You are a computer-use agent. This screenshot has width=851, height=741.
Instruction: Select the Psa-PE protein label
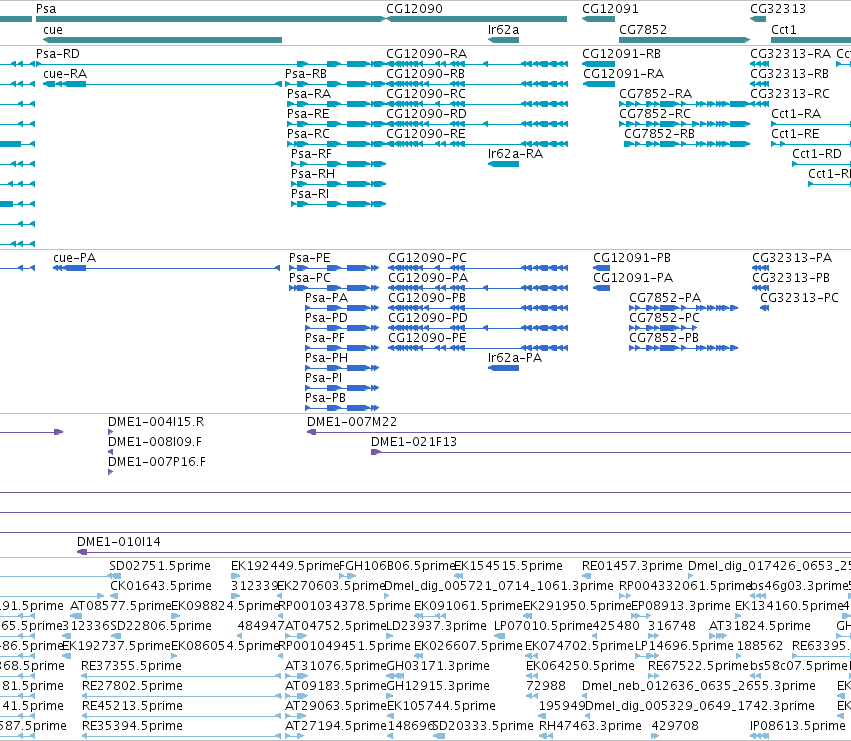point(309,258)
